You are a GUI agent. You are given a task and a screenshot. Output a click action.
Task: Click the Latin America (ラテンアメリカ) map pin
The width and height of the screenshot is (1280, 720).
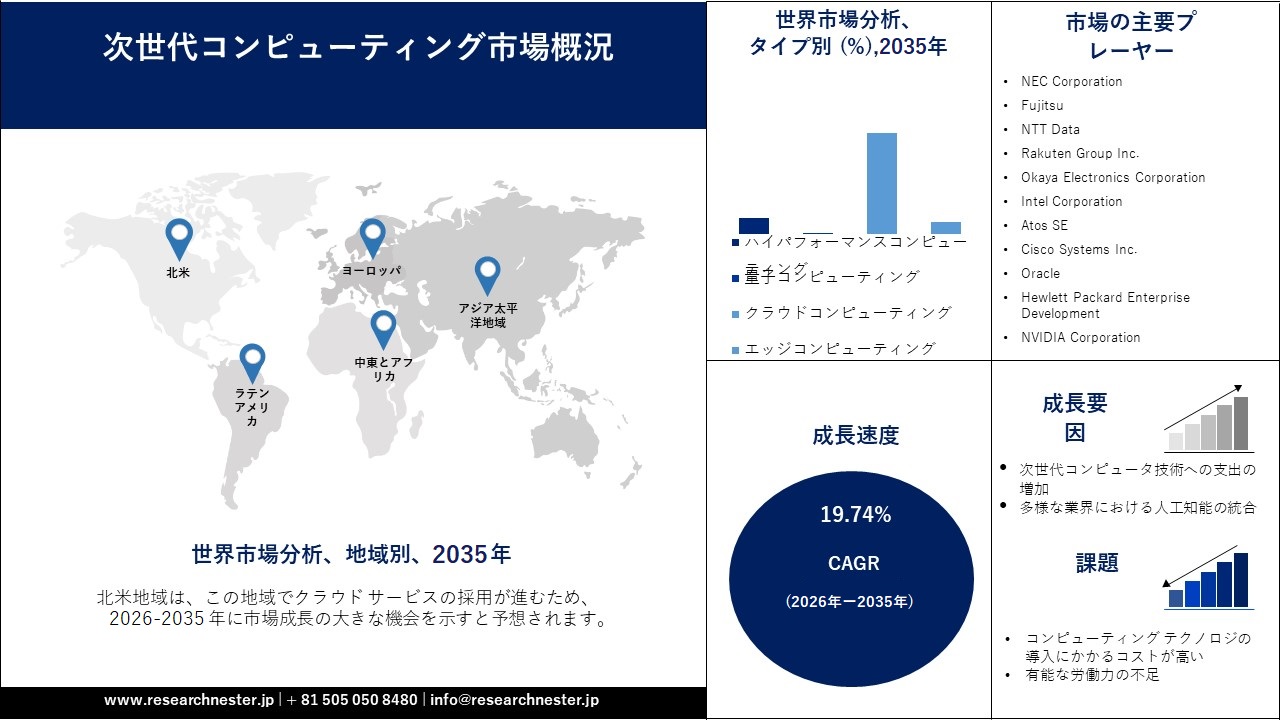253,364
